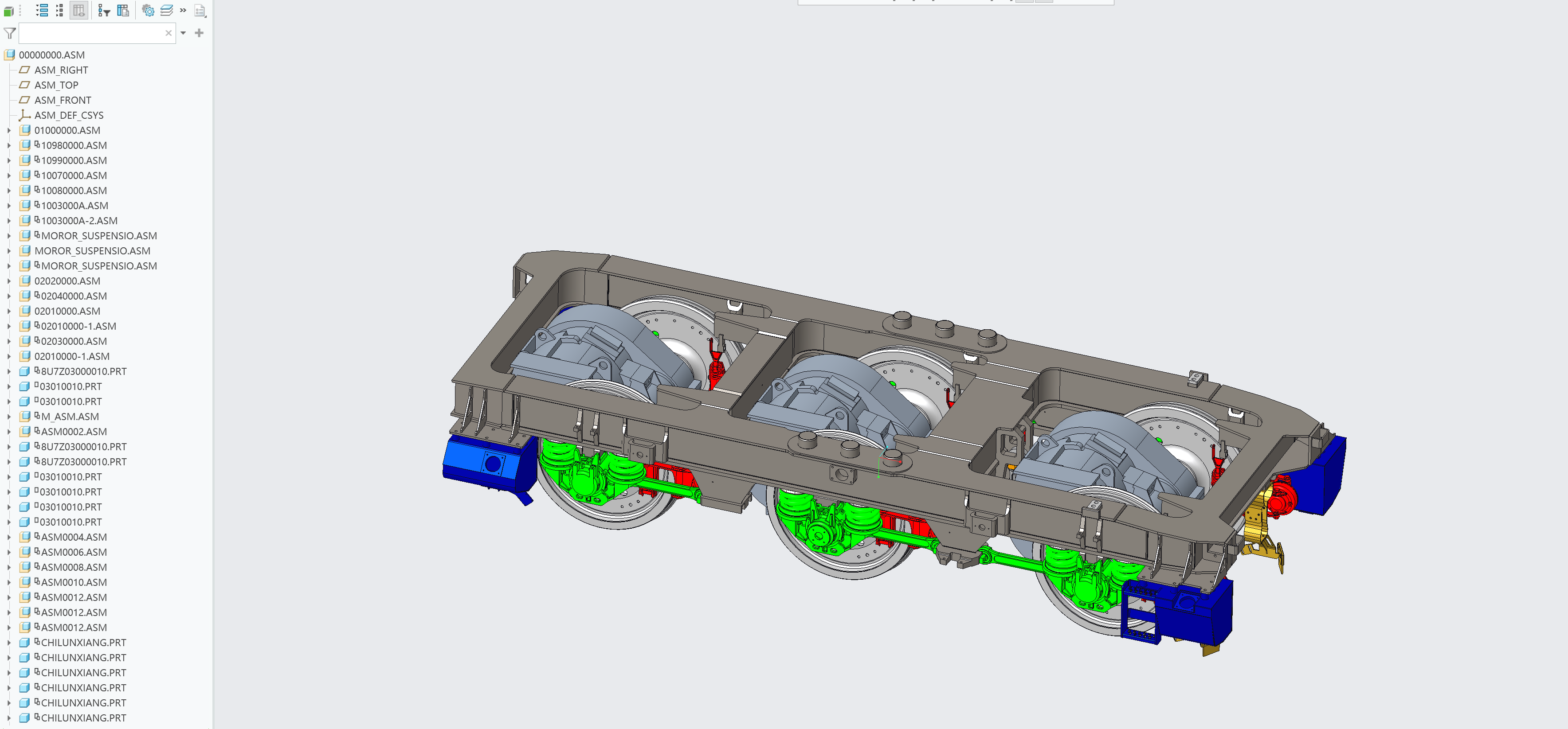Expand the 10980000.ASM node
Screen dimensions: 1568x729
pyautogui.click(x=8, y=145)
